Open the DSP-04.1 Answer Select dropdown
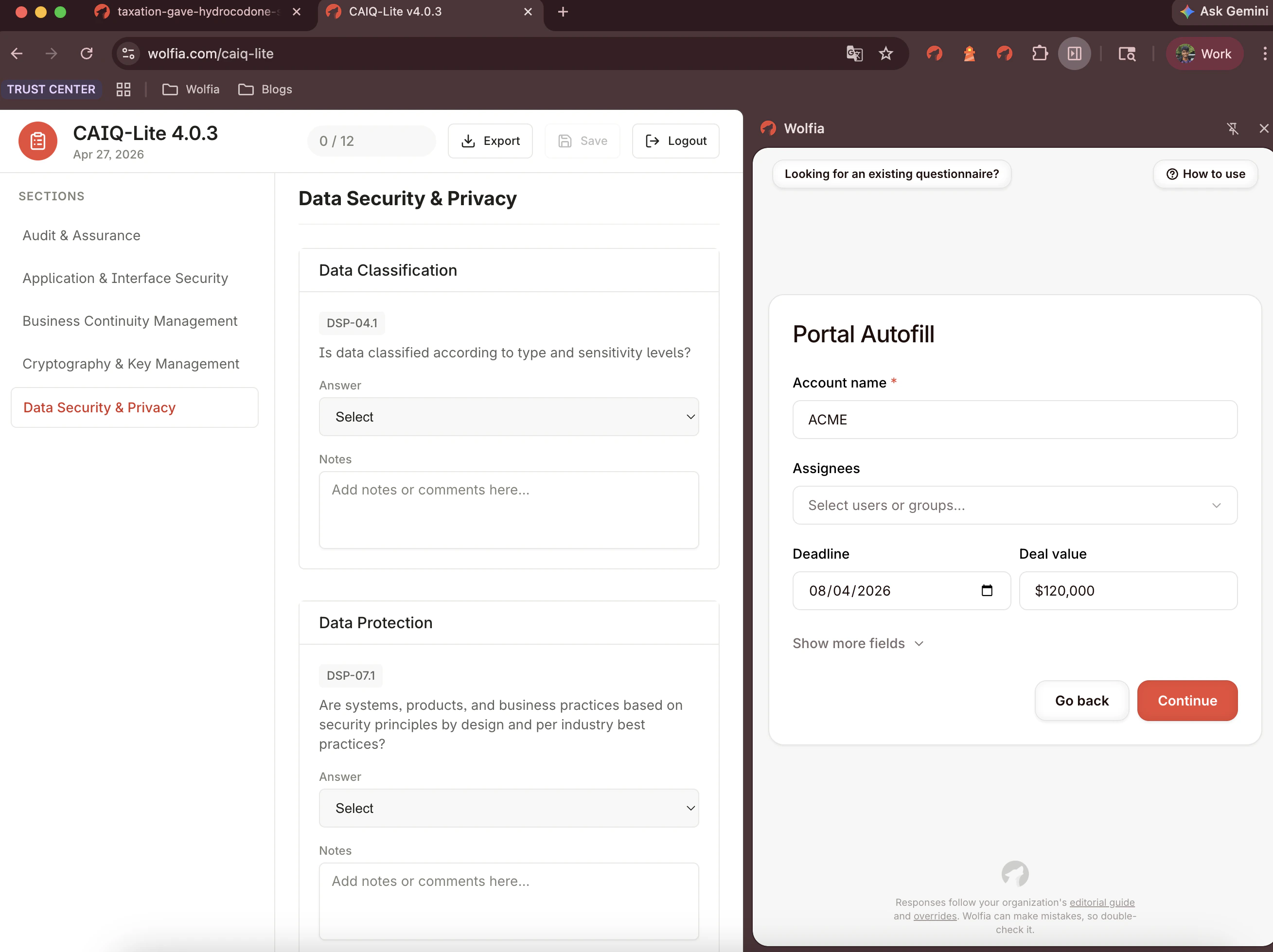The height and width of the screenshot is (952, 1273). click(x=509, y=417)
